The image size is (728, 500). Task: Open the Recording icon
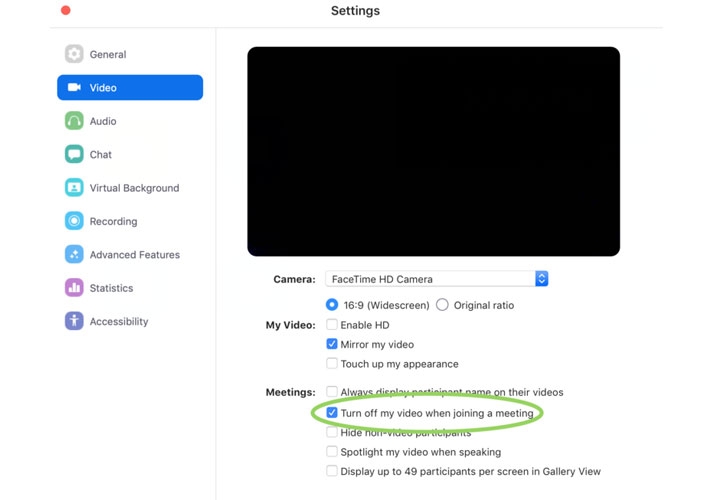click(x=74, y=221)
